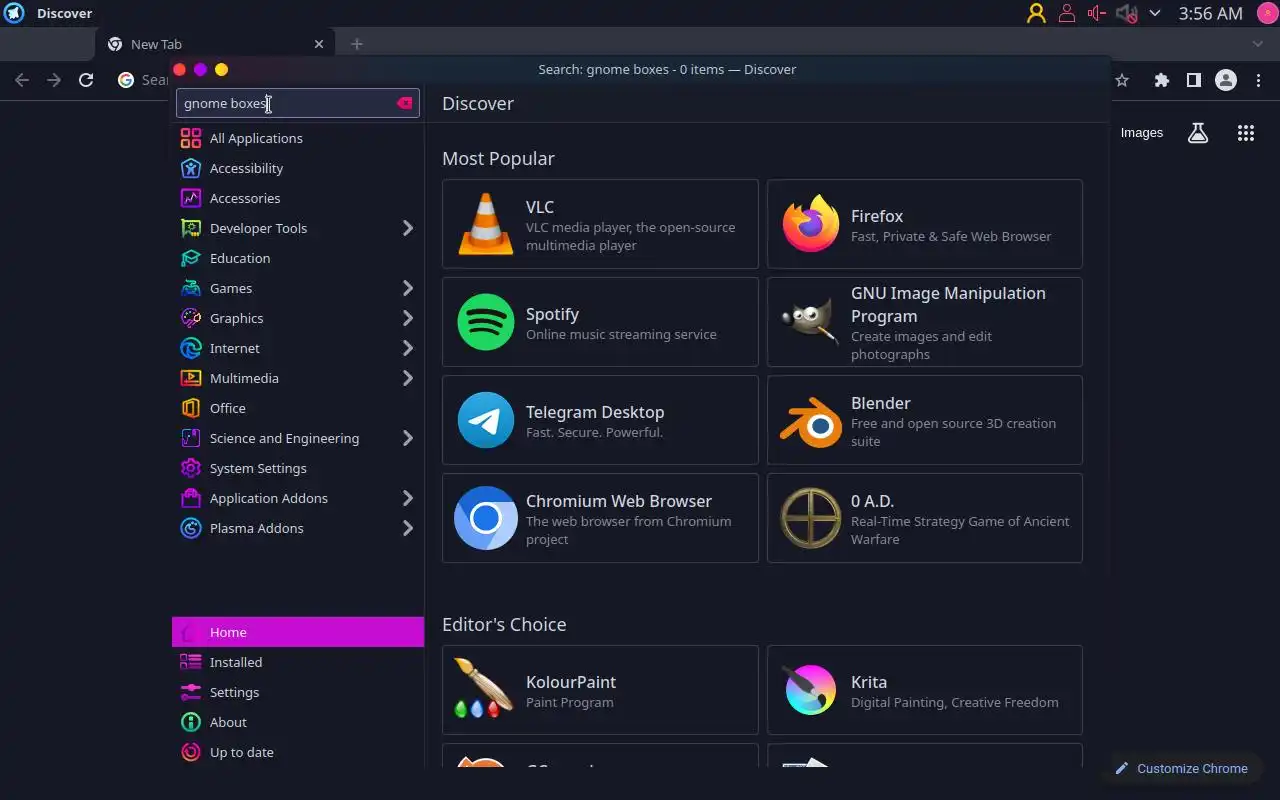This screenshot has width=1280, height=800.
Task: Clear the gnome boxes search text
Action: pyautogui.click(x=404, y=103)
